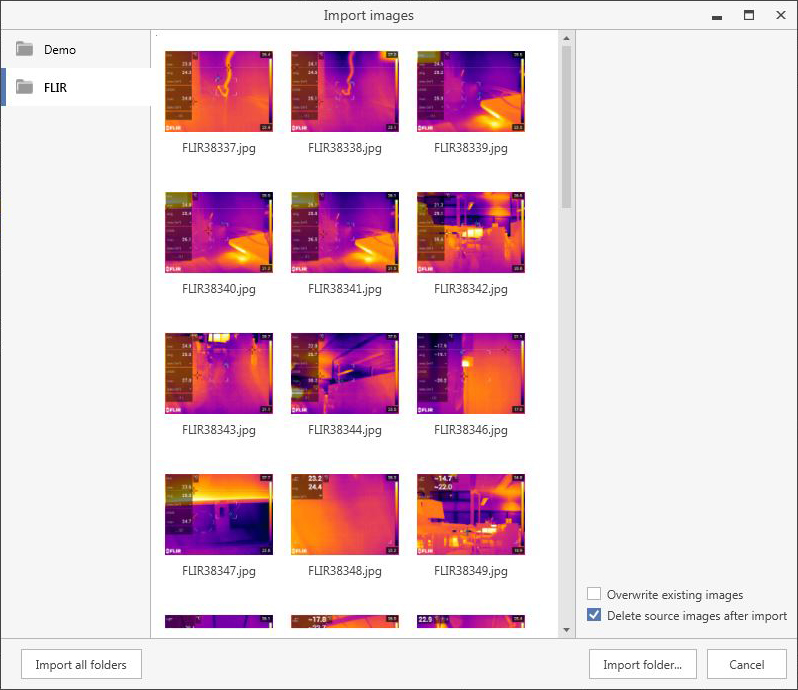Click the FLIR folder icon

tap(25, 87)
